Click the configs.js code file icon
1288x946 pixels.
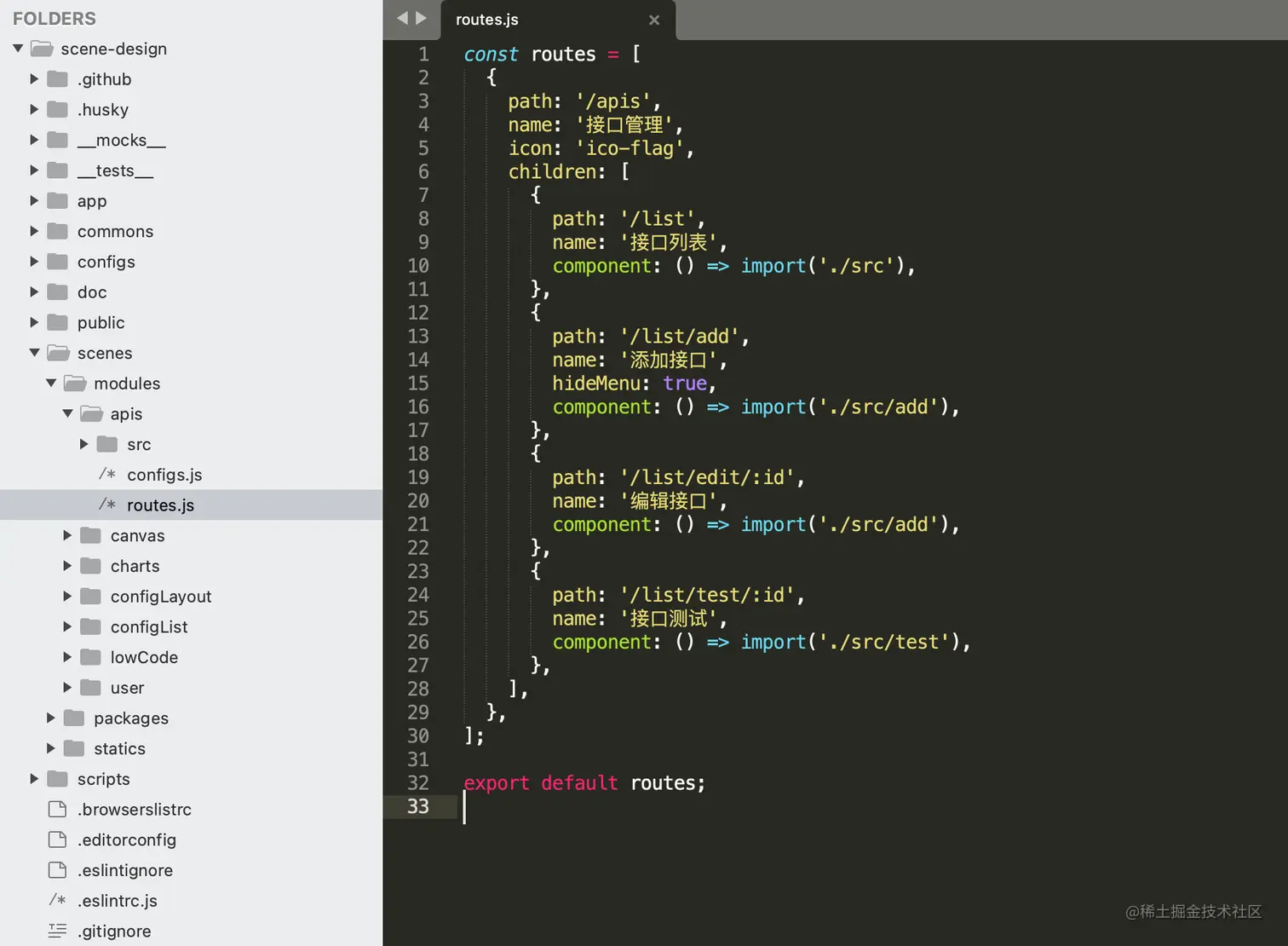pos(106,474)
